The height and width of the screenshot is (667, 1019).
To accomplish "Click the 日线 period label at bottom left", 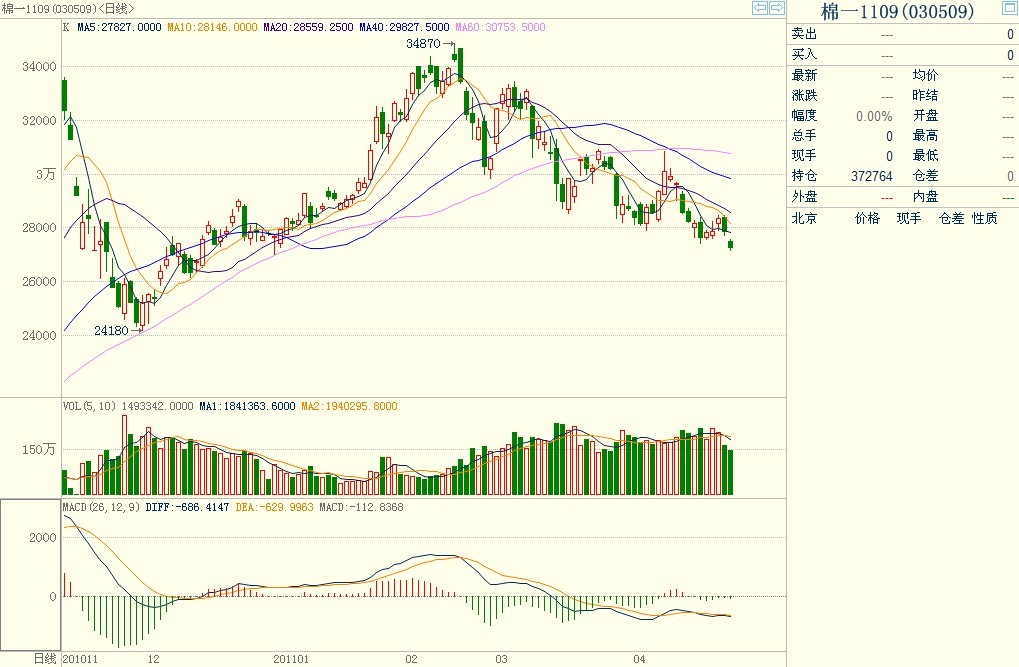I will click(x=45, y=658).
